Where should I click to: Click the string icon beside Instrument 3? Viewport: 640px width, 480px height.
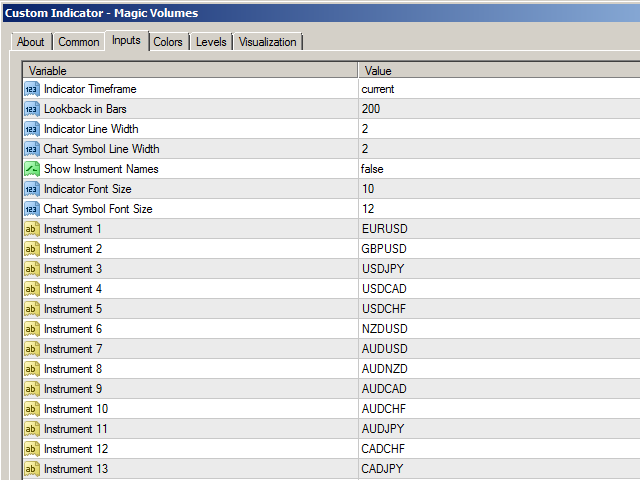click(x=32, y=269)
